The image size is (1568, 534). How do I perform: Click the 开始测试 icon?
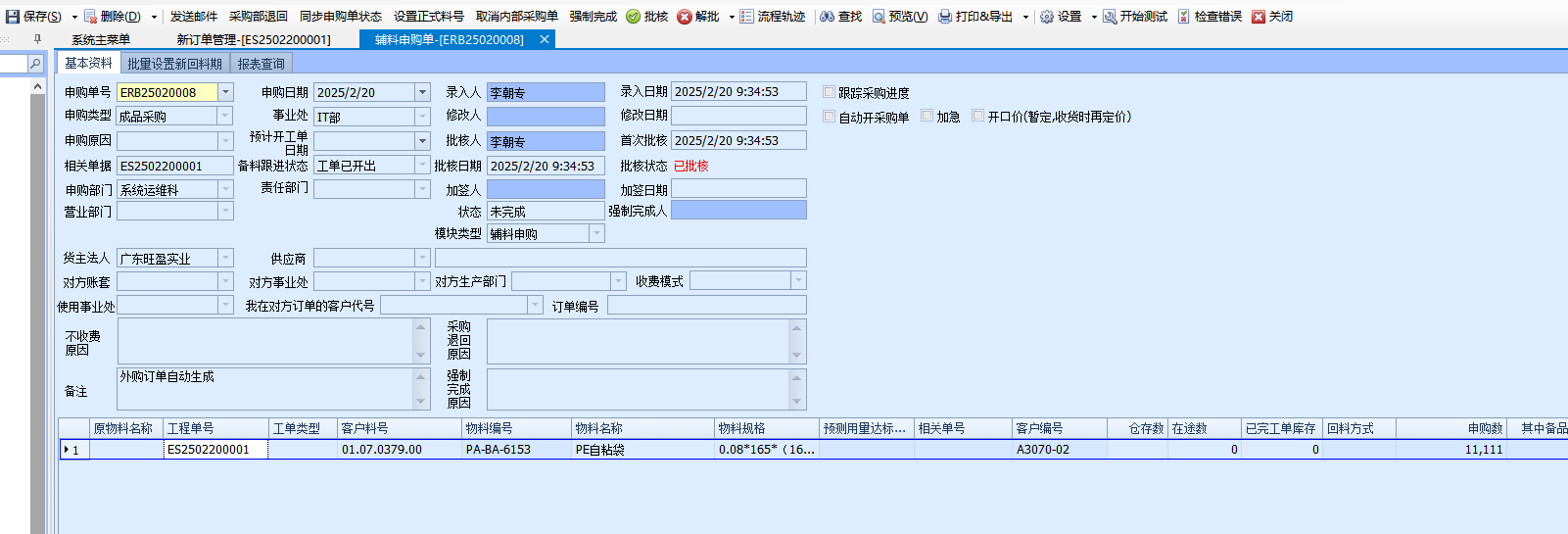(x=1110, y=17)
